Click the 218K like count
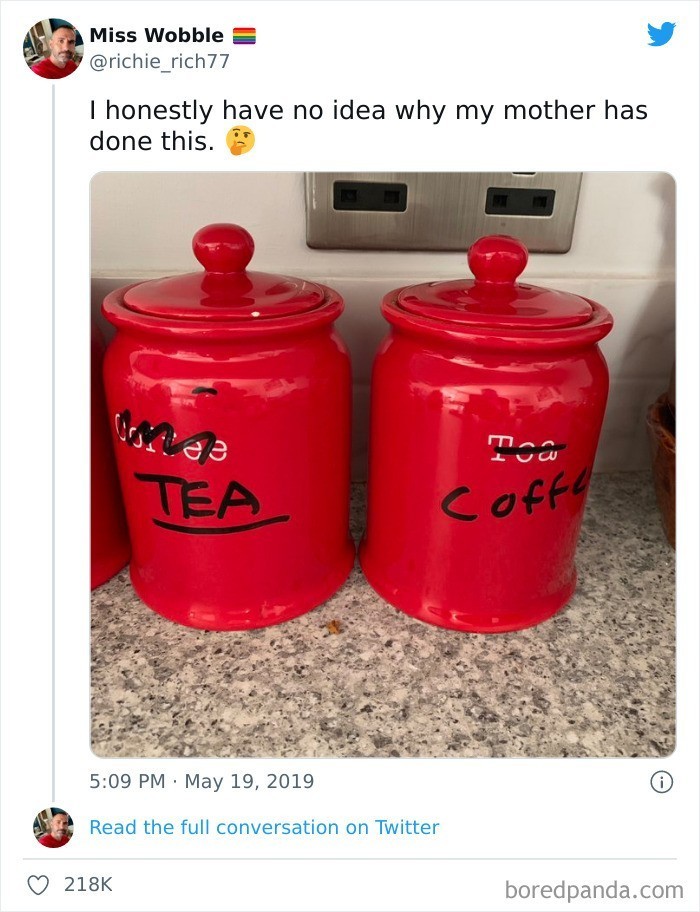This screenshot has height=912, width=700. (x=88, y=884)
